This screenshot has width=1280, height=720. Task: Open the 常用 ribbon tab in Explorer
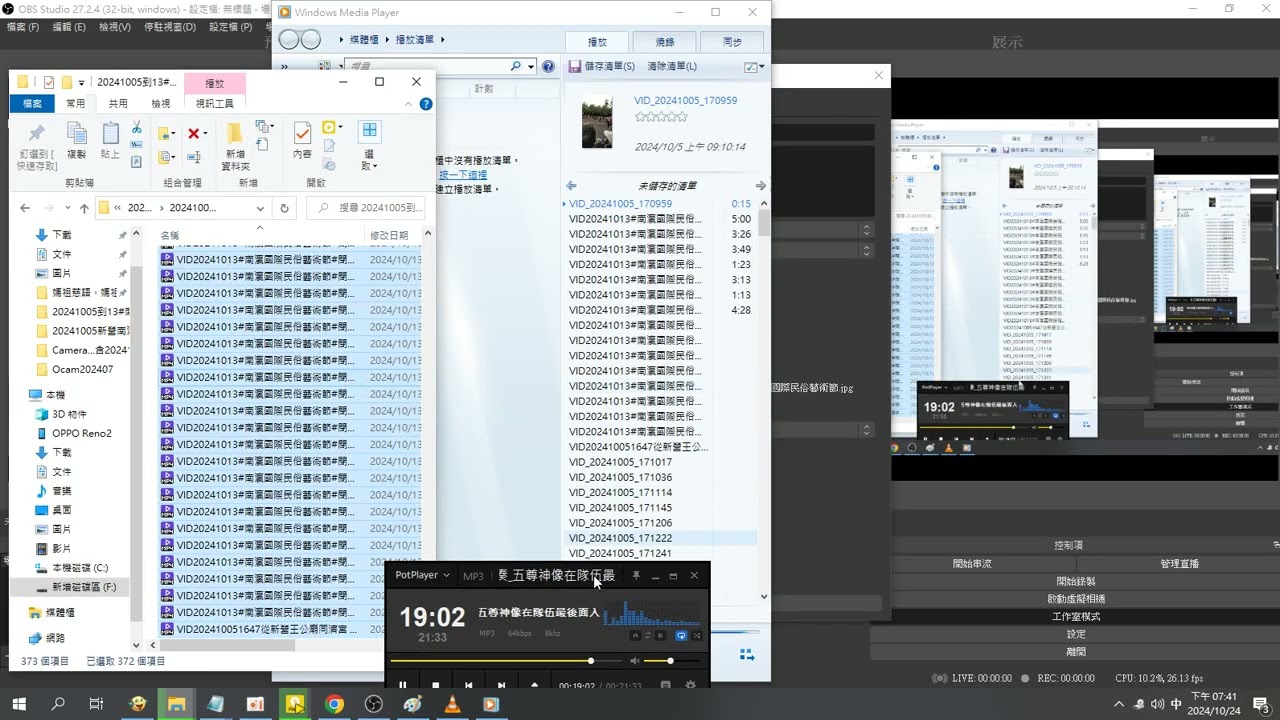coord(76,103)
